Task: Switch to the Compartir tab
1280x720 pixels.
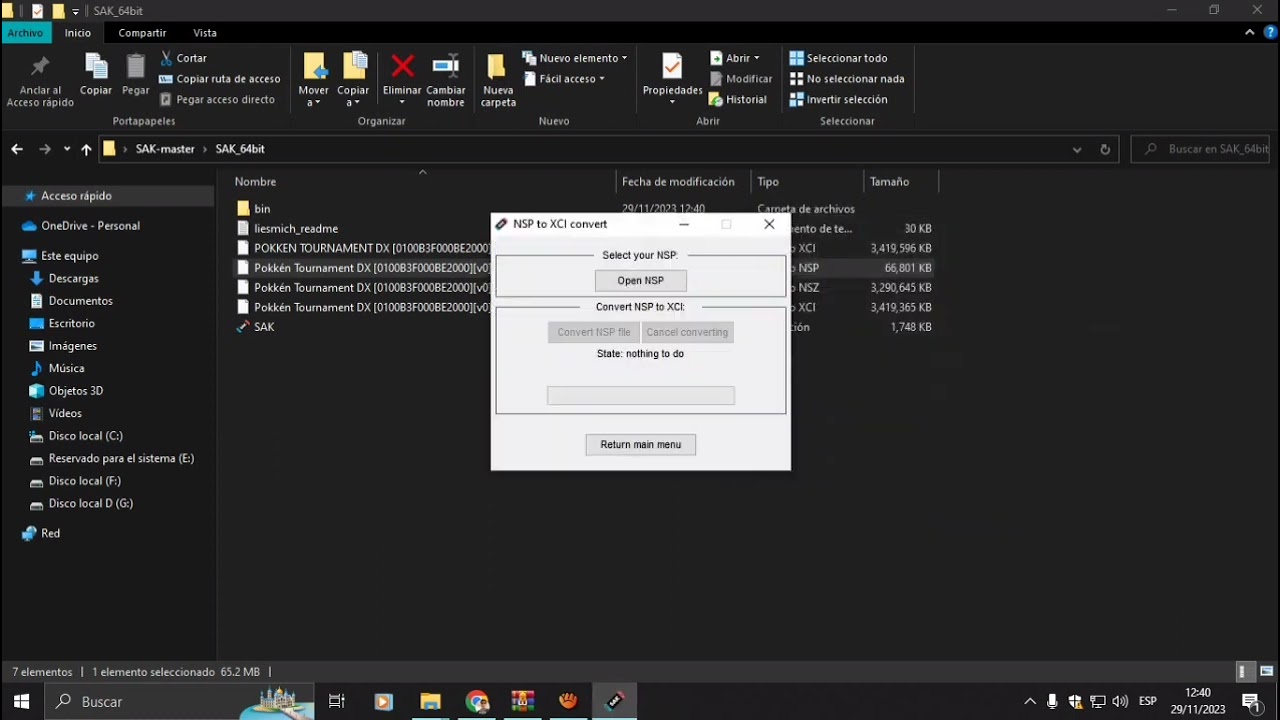Action: (x=142, y=33)
